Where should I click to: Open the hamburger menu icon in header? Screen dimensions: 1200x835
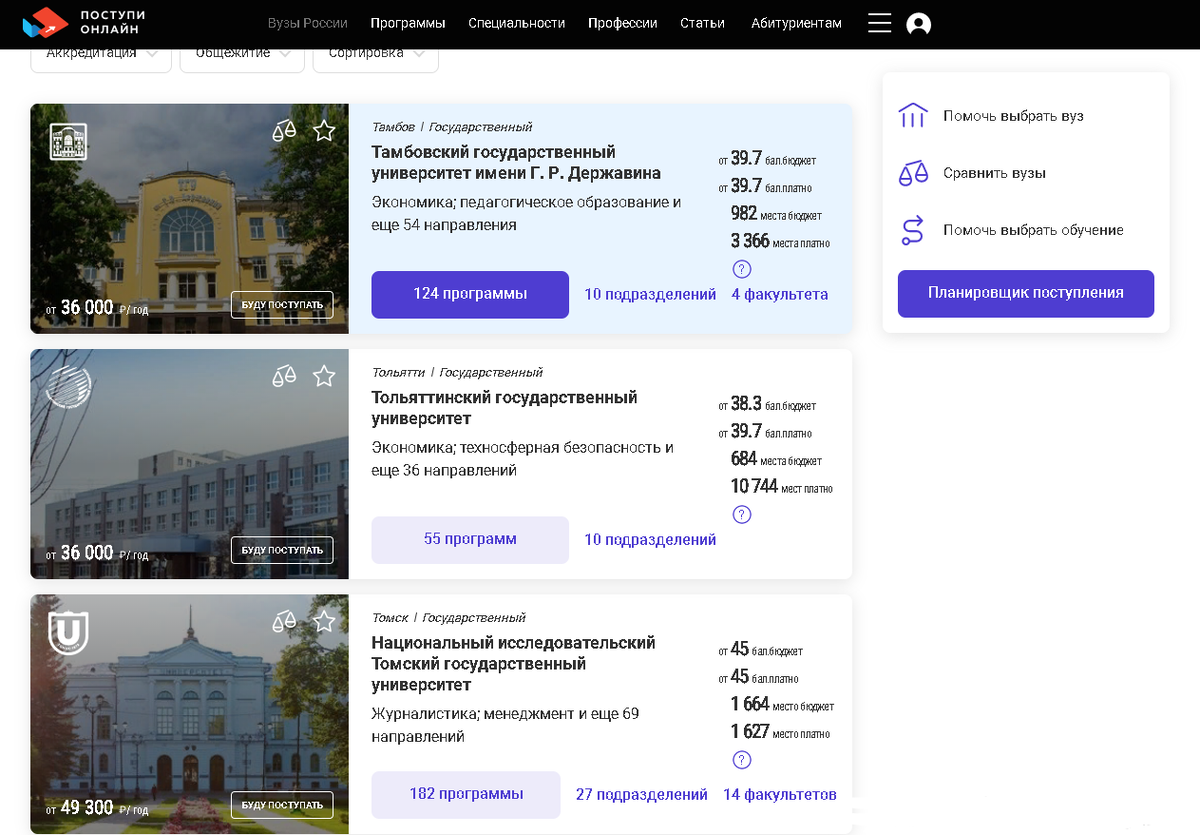(879, 23)
